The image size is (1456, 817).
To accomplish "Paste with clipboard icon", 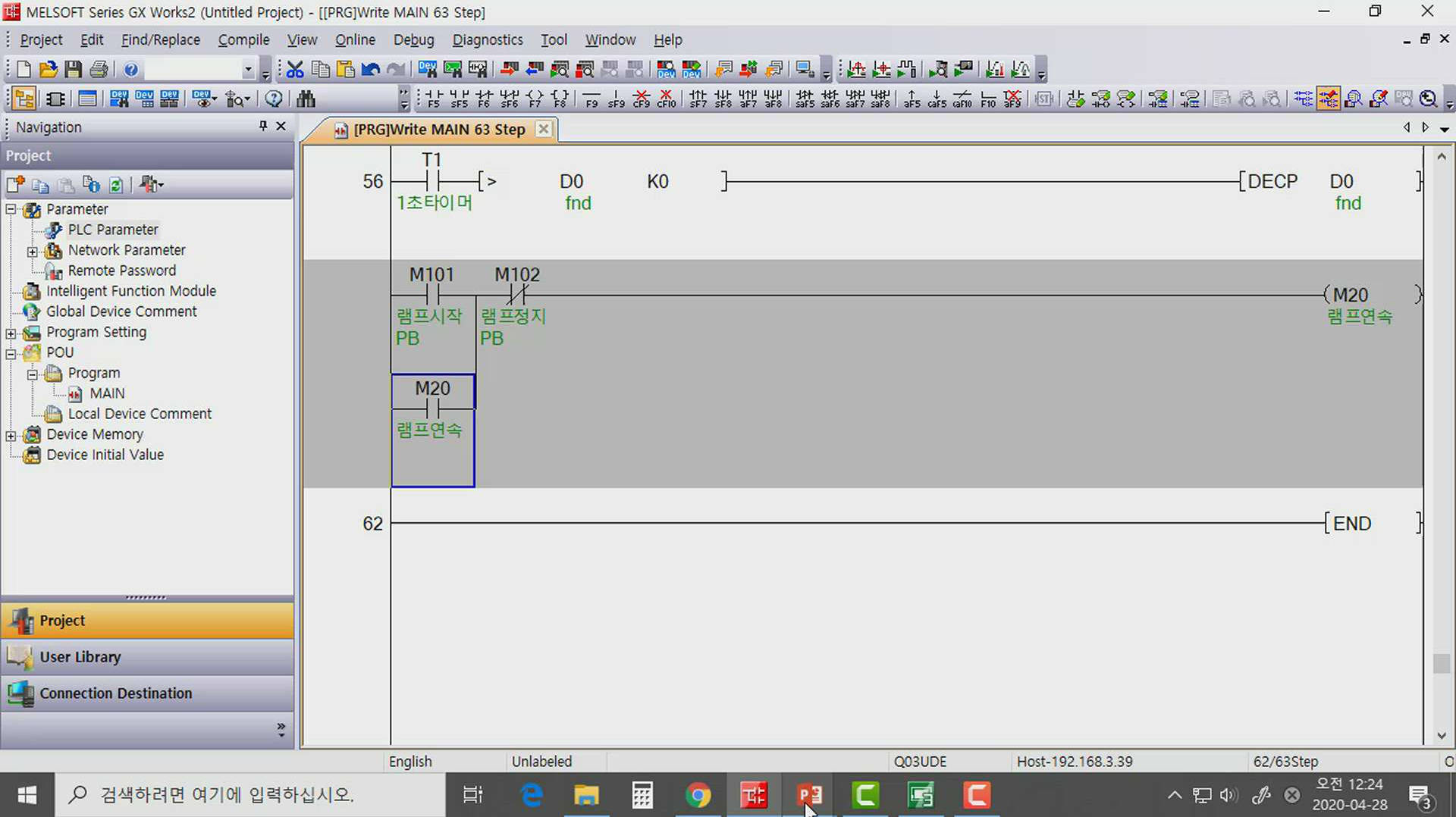I will tap(346, 70).
